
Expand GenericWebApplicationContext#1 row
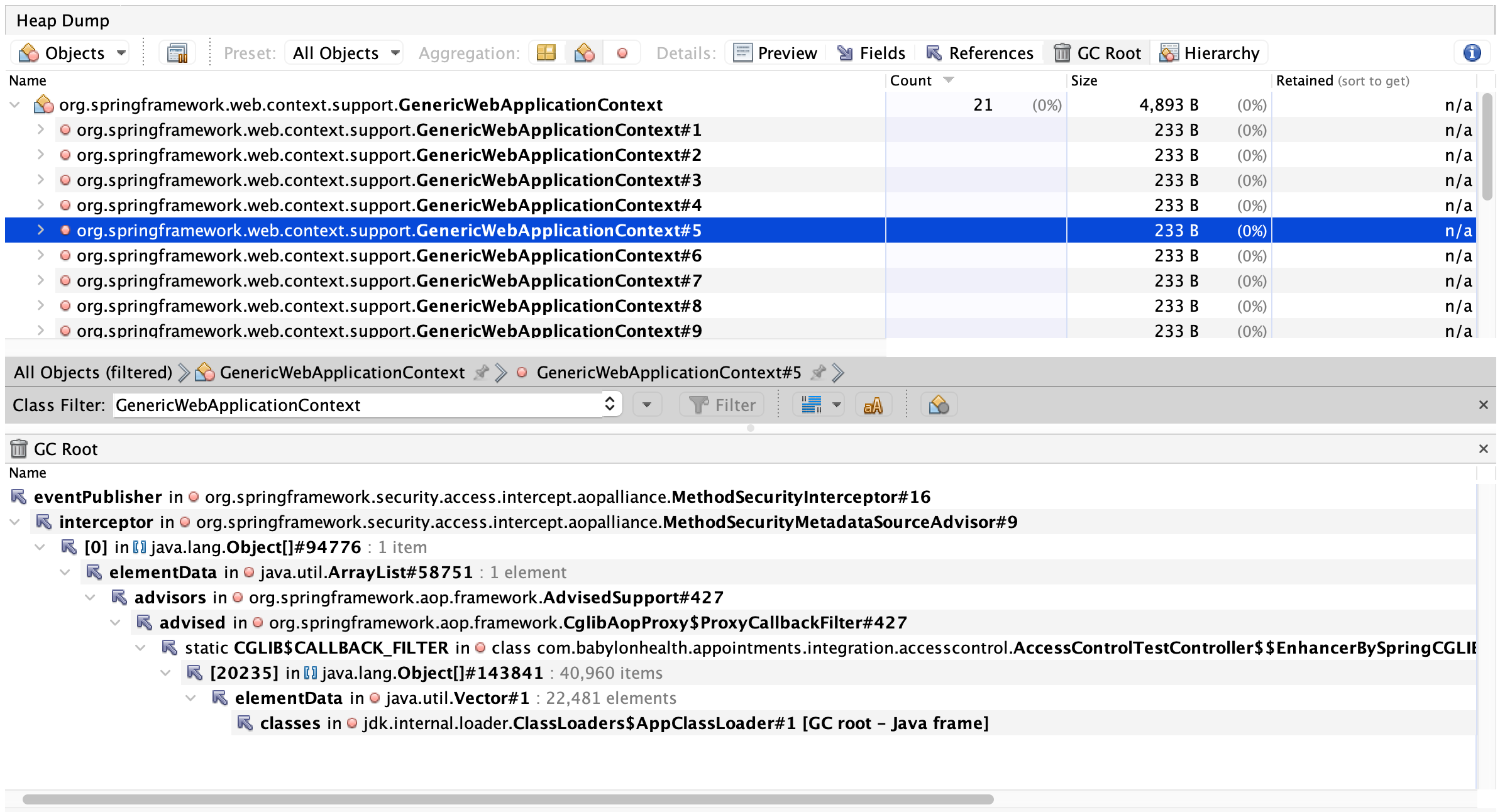[40, 129]
